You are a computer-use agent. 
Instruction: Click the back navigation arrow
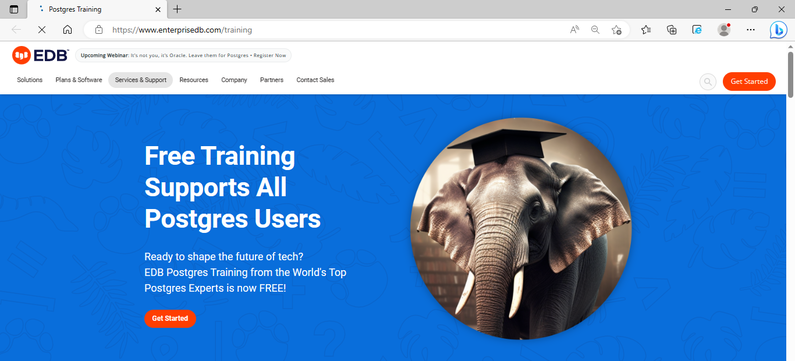[x=16, y=30]
